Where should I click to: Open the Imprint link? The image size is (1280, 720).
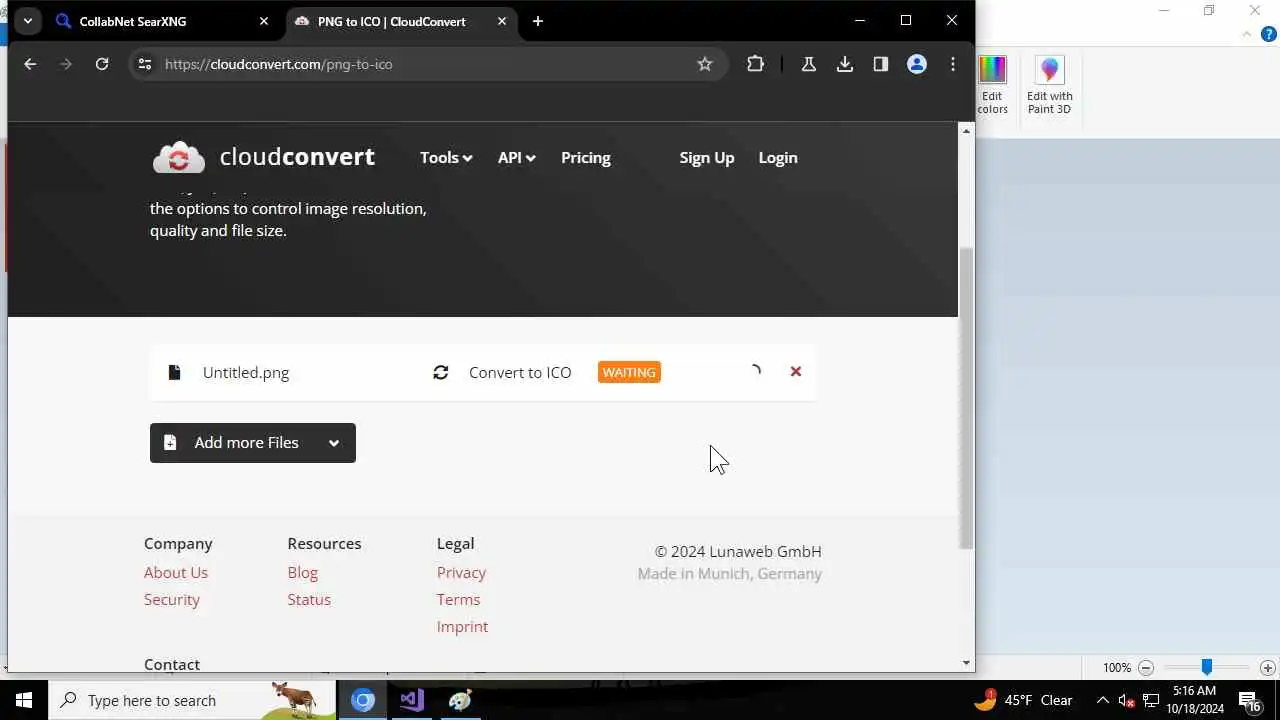tap(462, 626)
